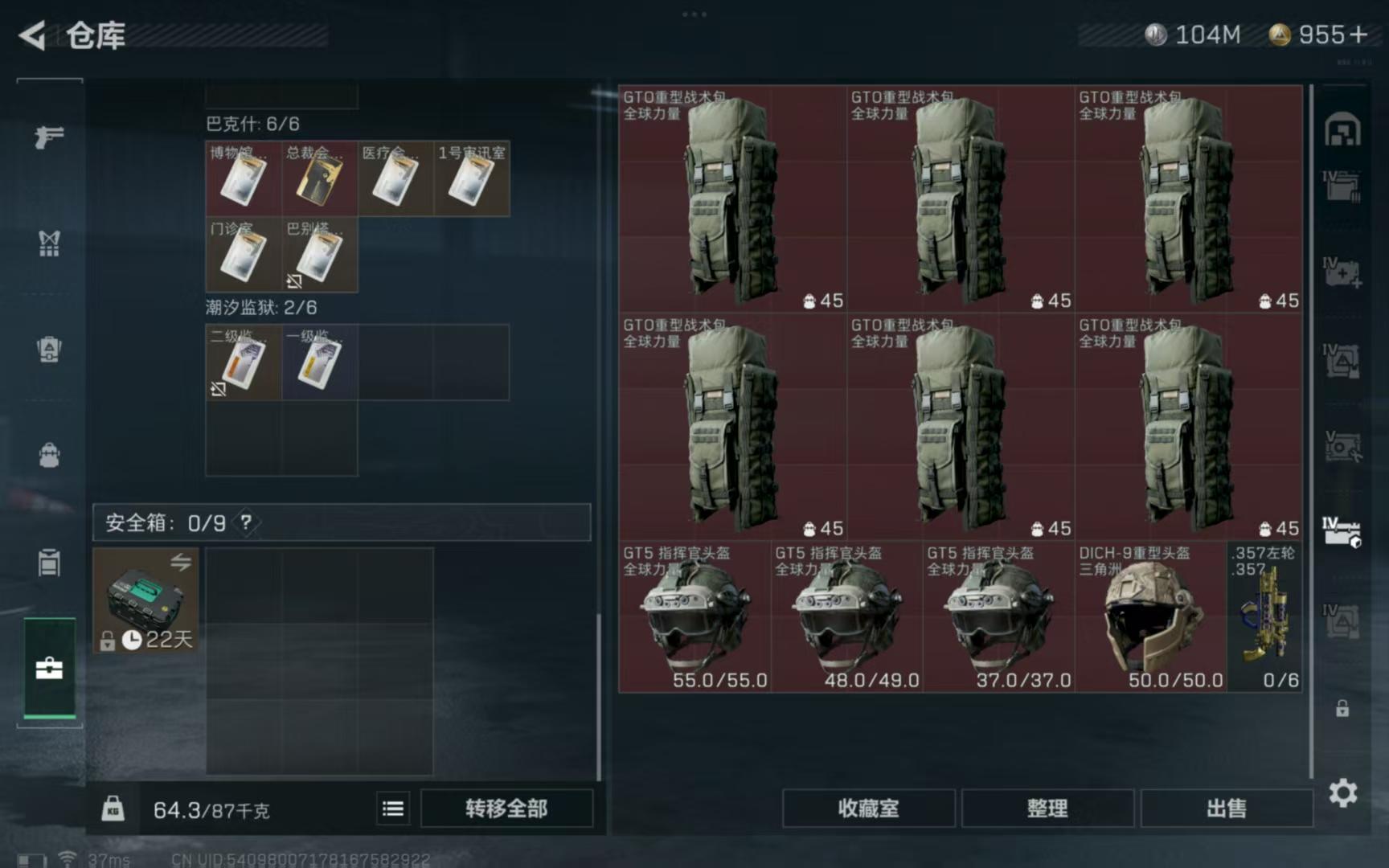Screen dimensions: 1389x868
Task: Select the backpack category in the sidebar
Action: point(49,455)
